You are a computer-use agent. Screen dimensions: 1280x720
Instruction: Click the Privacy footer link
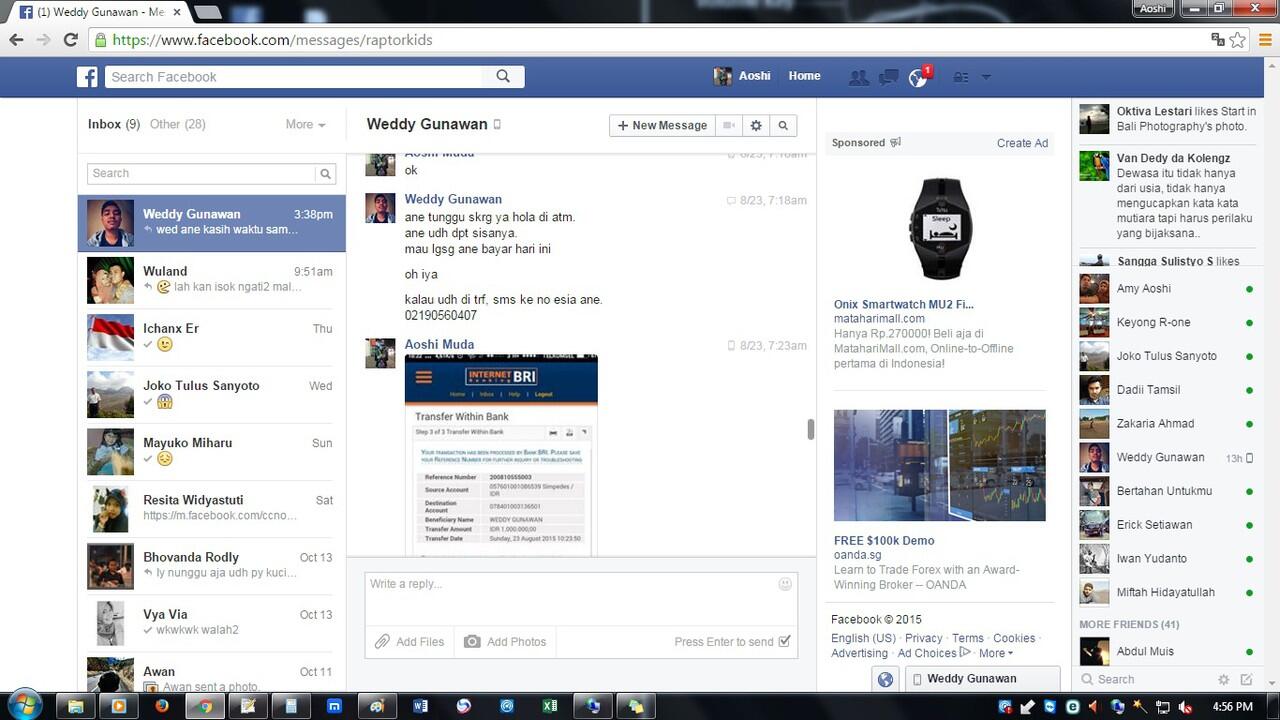(923, 638)
